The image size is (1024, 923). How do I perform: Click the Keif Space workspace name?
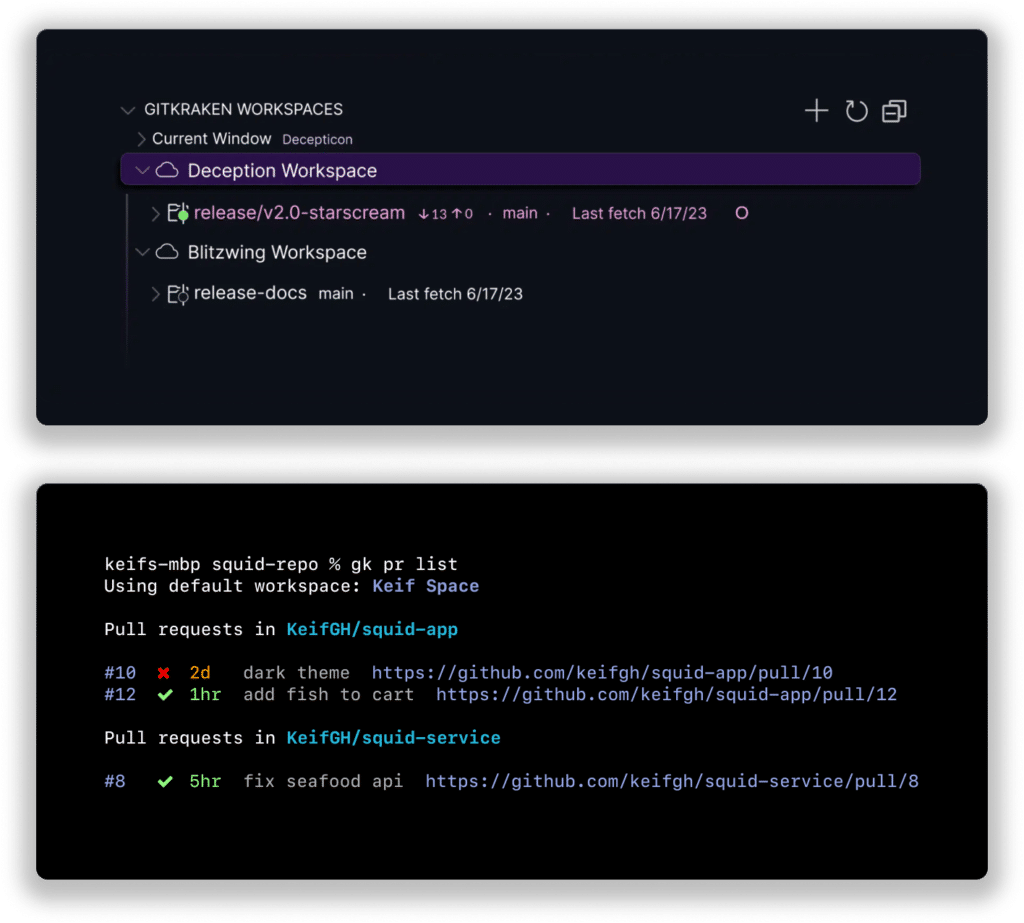tap(426, 586)
